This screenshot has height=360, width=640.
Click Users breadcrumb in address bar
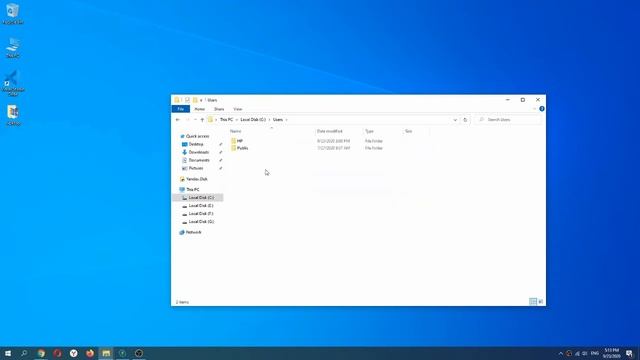click(278, 120)
